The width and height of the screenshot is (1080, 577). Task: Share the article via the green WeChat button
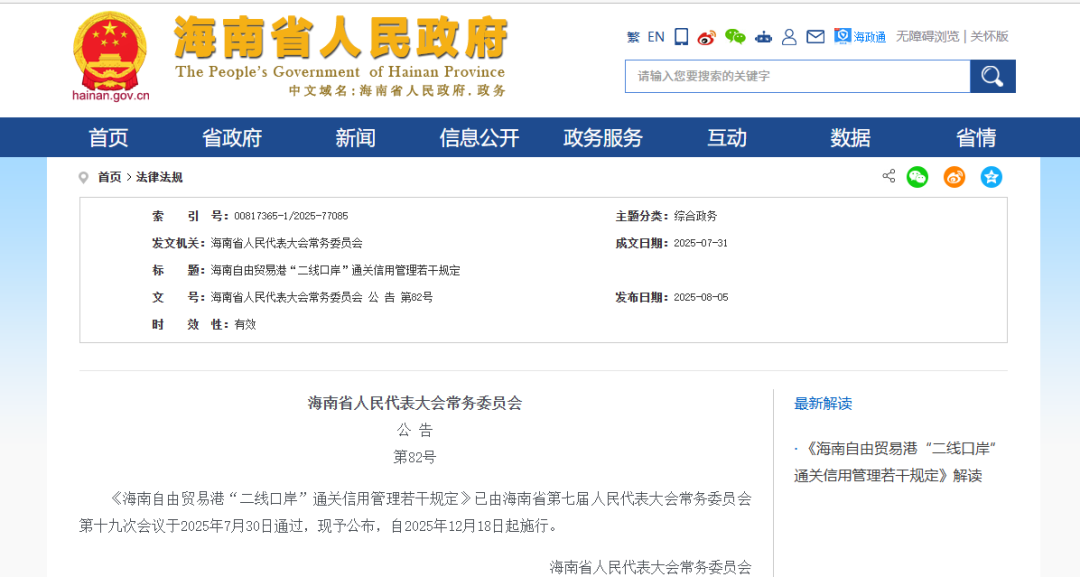917,177
